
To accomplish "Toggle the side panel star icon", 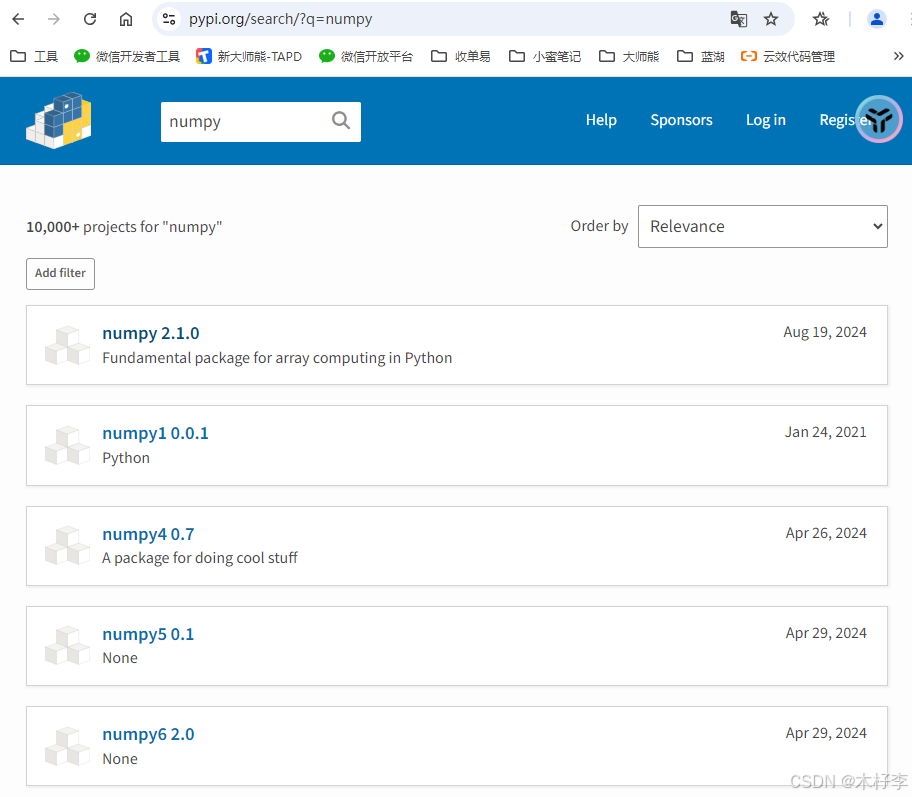I will click(x=820, y=19).
